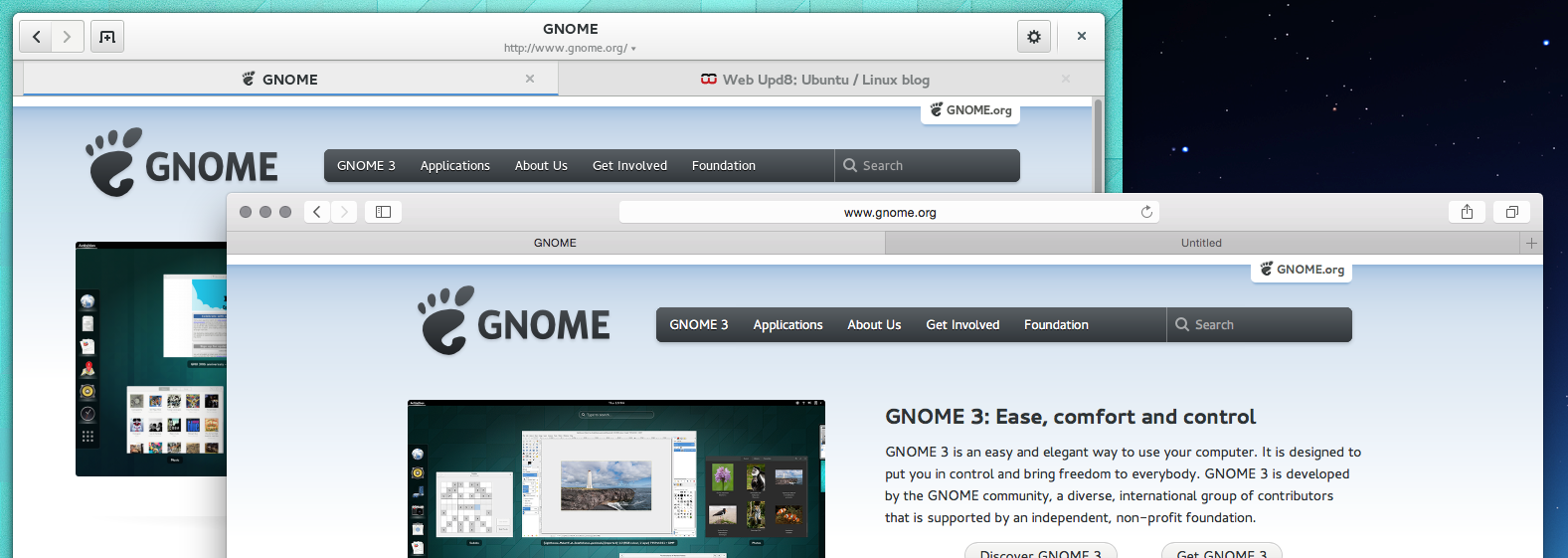Focus the Search field in the back window
Image resolution: width=1568 pixels, height=558 pixels.
928,166
